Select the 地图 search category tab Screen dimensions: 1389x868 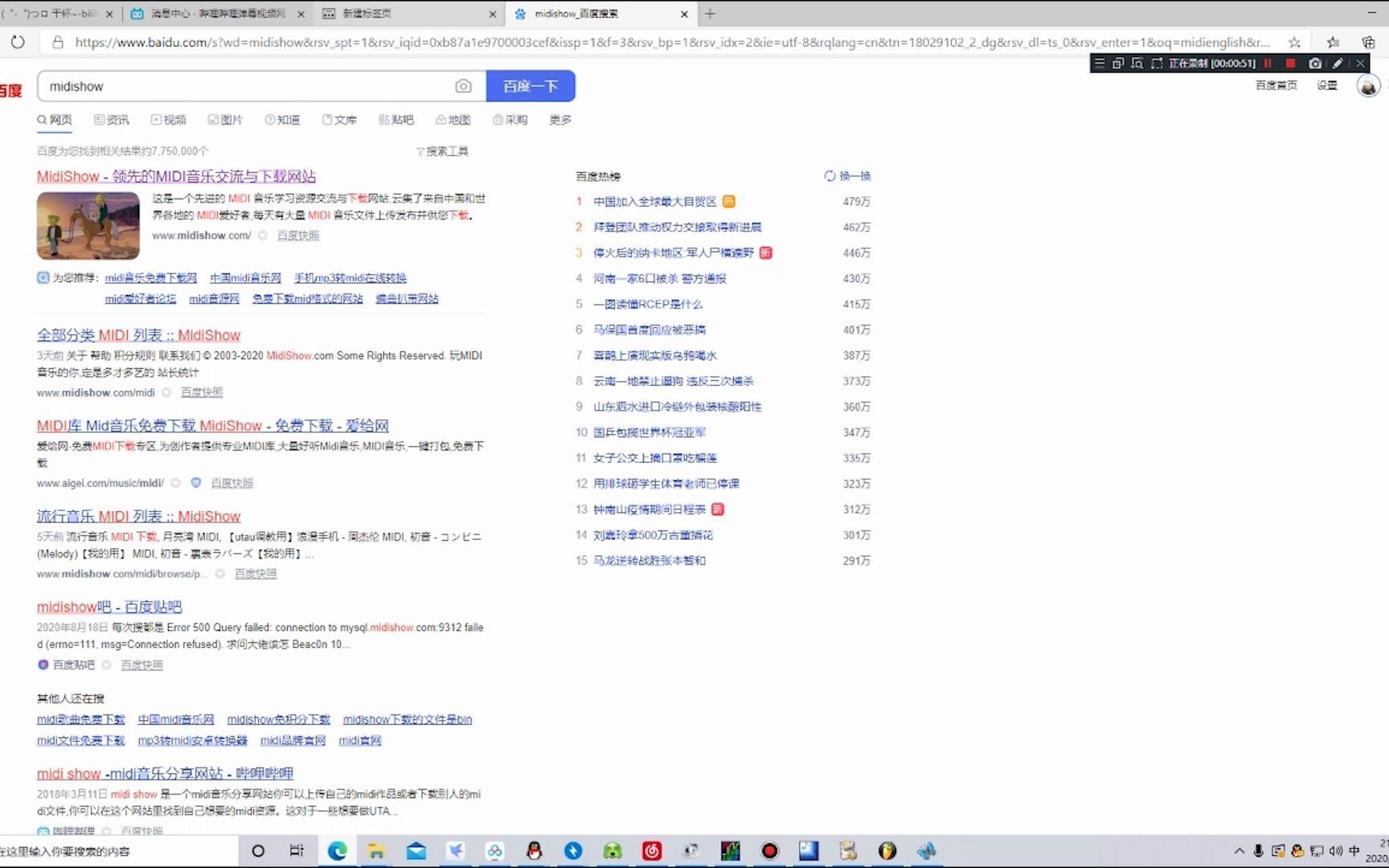point(453,120)
